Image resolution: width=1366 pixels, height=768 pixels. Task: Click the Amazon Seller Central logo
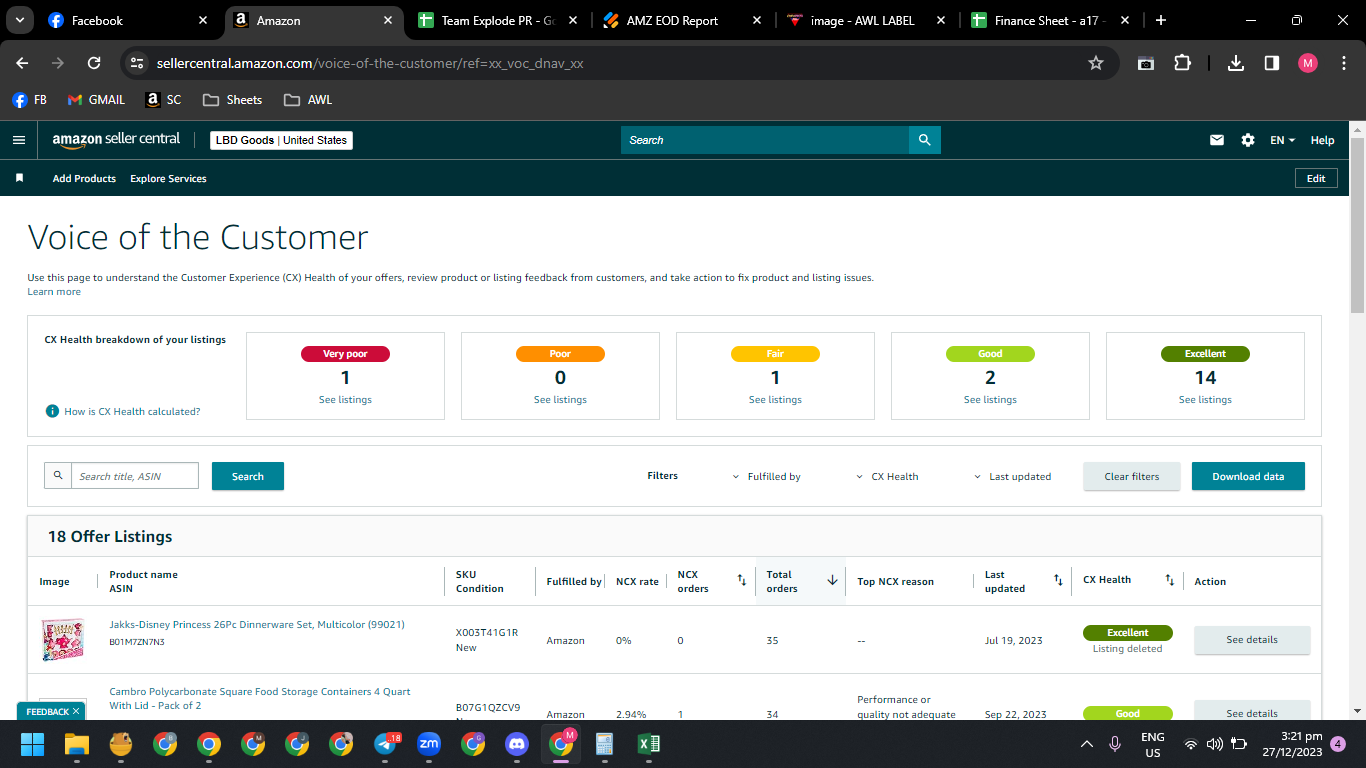[116, 140]
